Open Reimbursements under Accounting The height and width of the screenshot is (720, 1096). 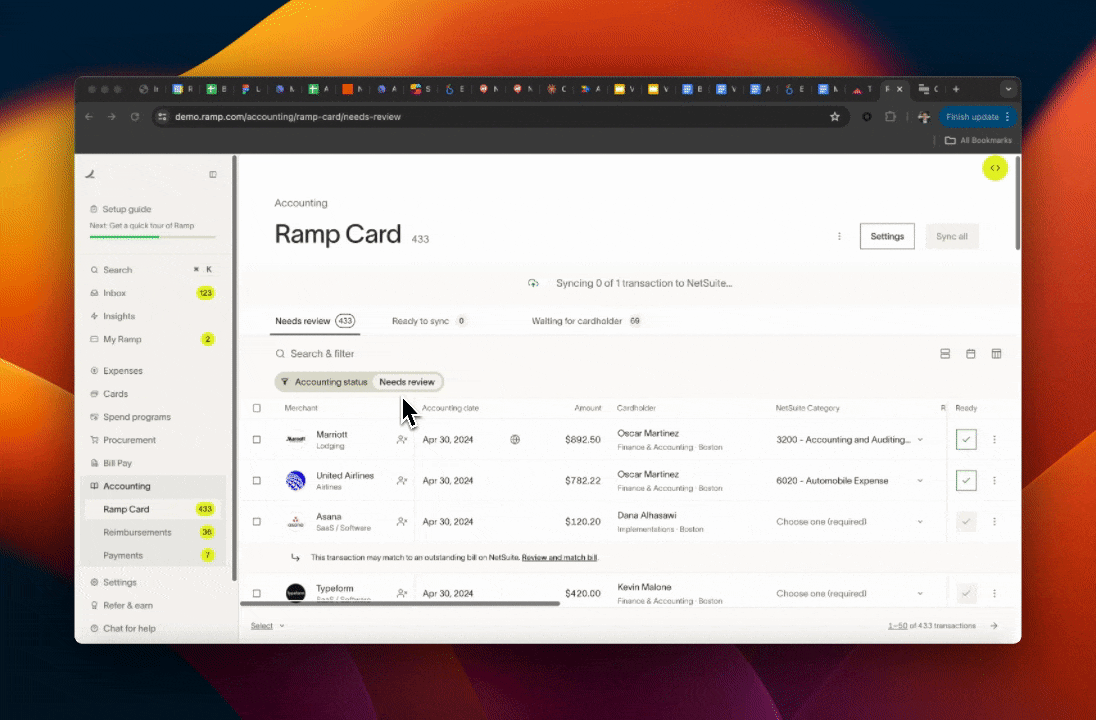(137, 532)
